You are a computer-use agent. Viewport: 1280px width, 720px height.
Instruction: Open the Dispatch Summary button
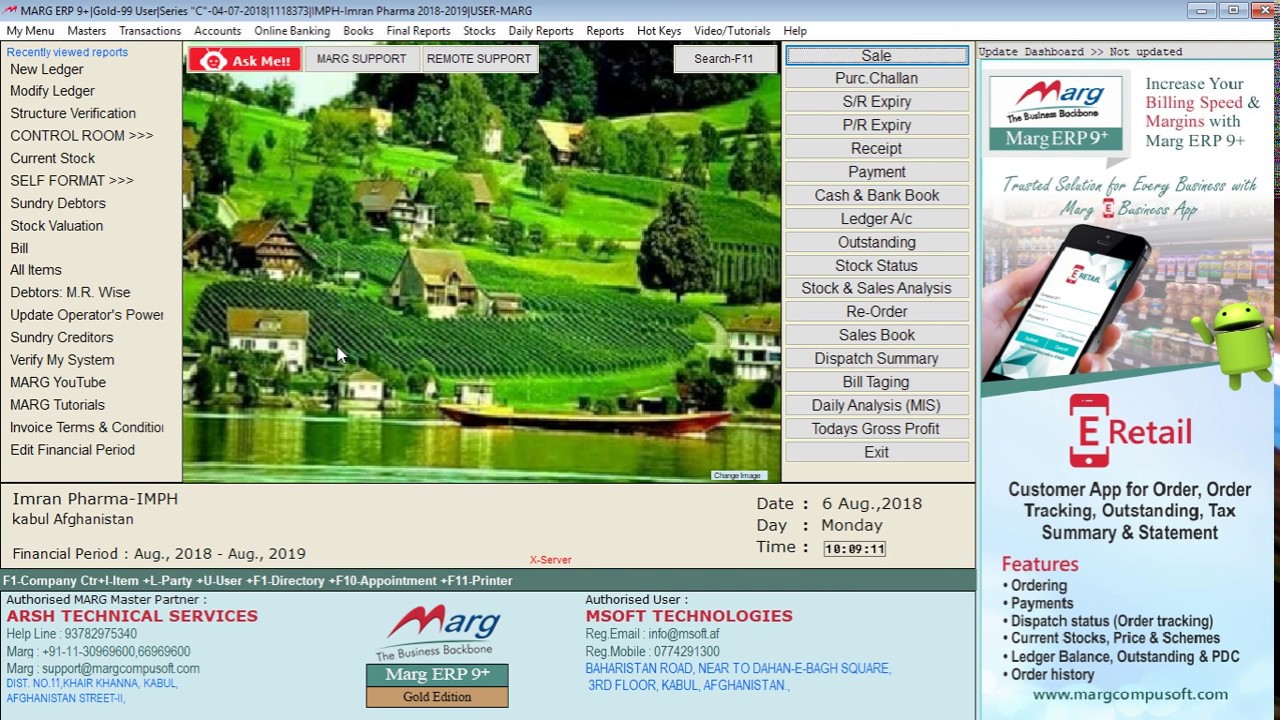(877, 358)
